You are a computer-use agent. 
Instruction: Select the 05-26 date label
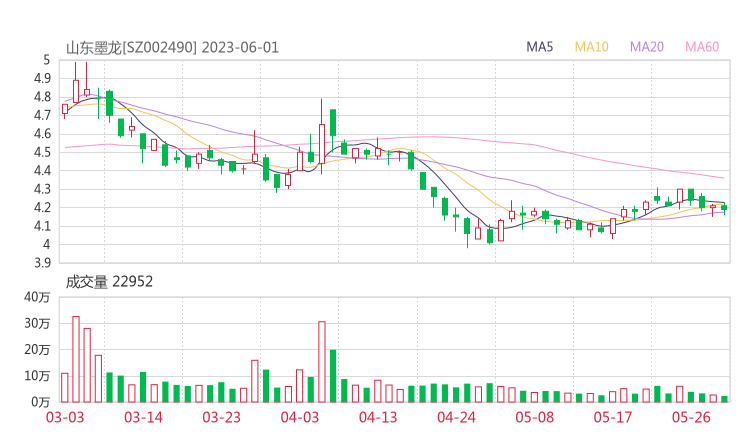pos(691,418)
